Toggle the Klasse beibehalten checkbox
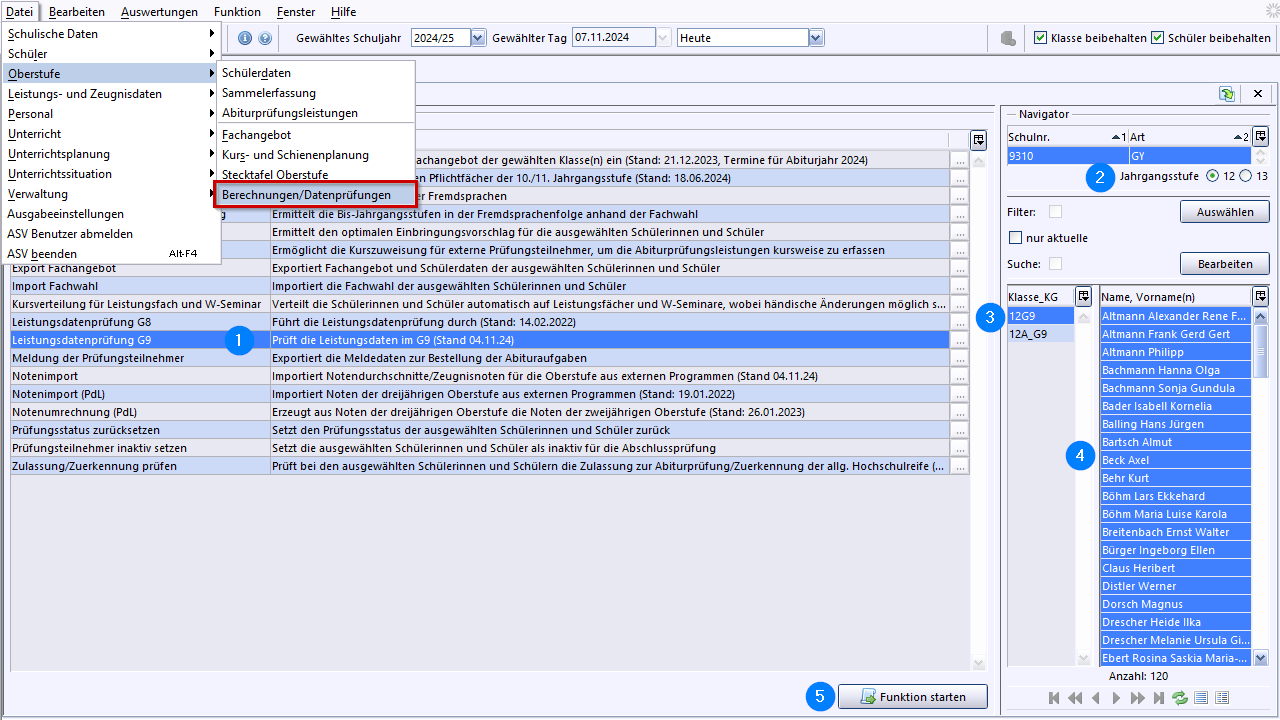 coord(1041,38)
